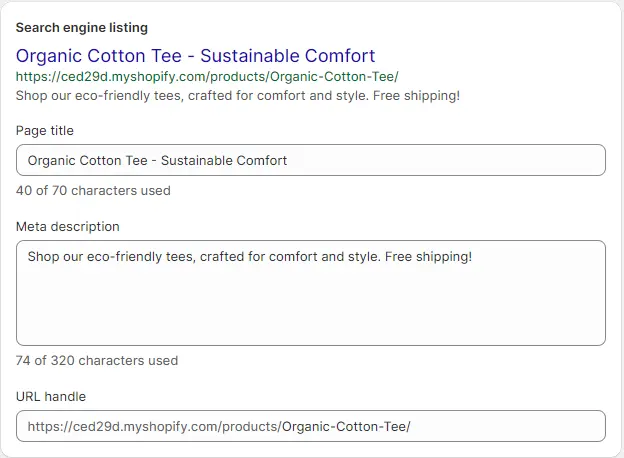The height and width of the screenshot is (458, 624).
Task: Click the 74 of 320 characters used counter
Action: [97, 361]
